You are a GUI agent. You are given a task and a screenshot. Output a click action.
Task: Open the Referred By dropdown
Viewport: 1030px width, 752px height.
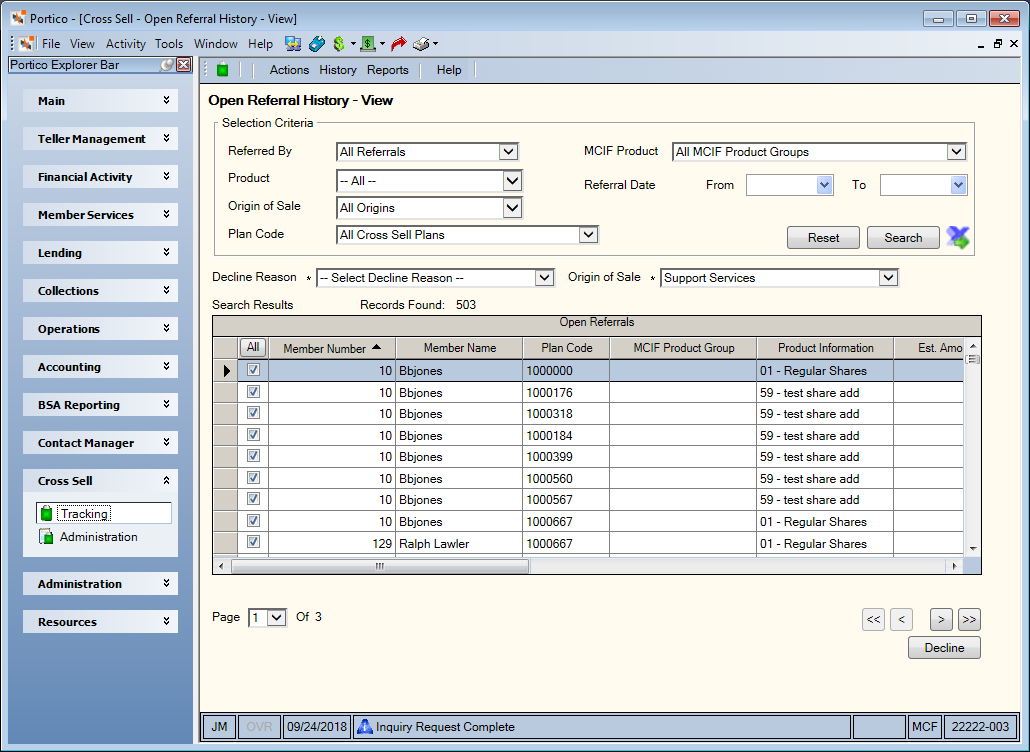(508, 152)
